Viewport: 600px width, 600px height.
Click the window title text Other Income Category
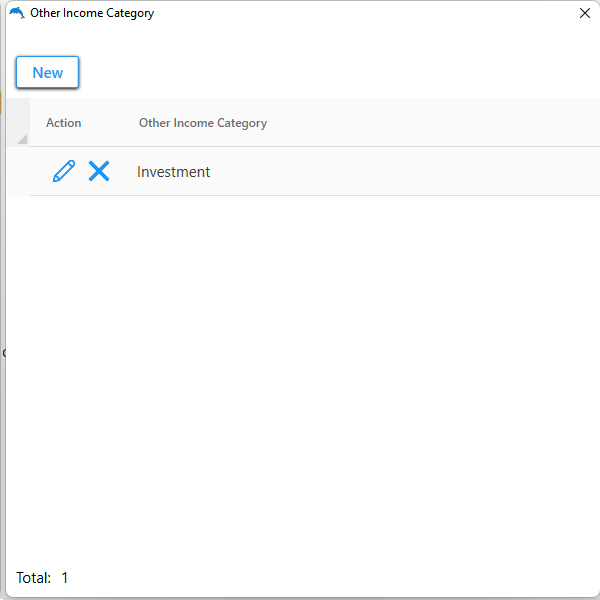point(92,14)
